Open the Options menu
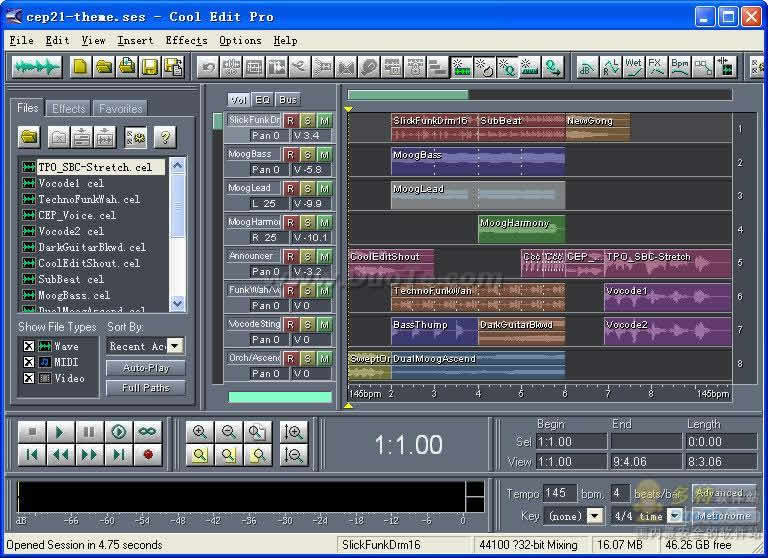Image resolution: width=768 pixels, height=558 pixels. pos(240,41)
